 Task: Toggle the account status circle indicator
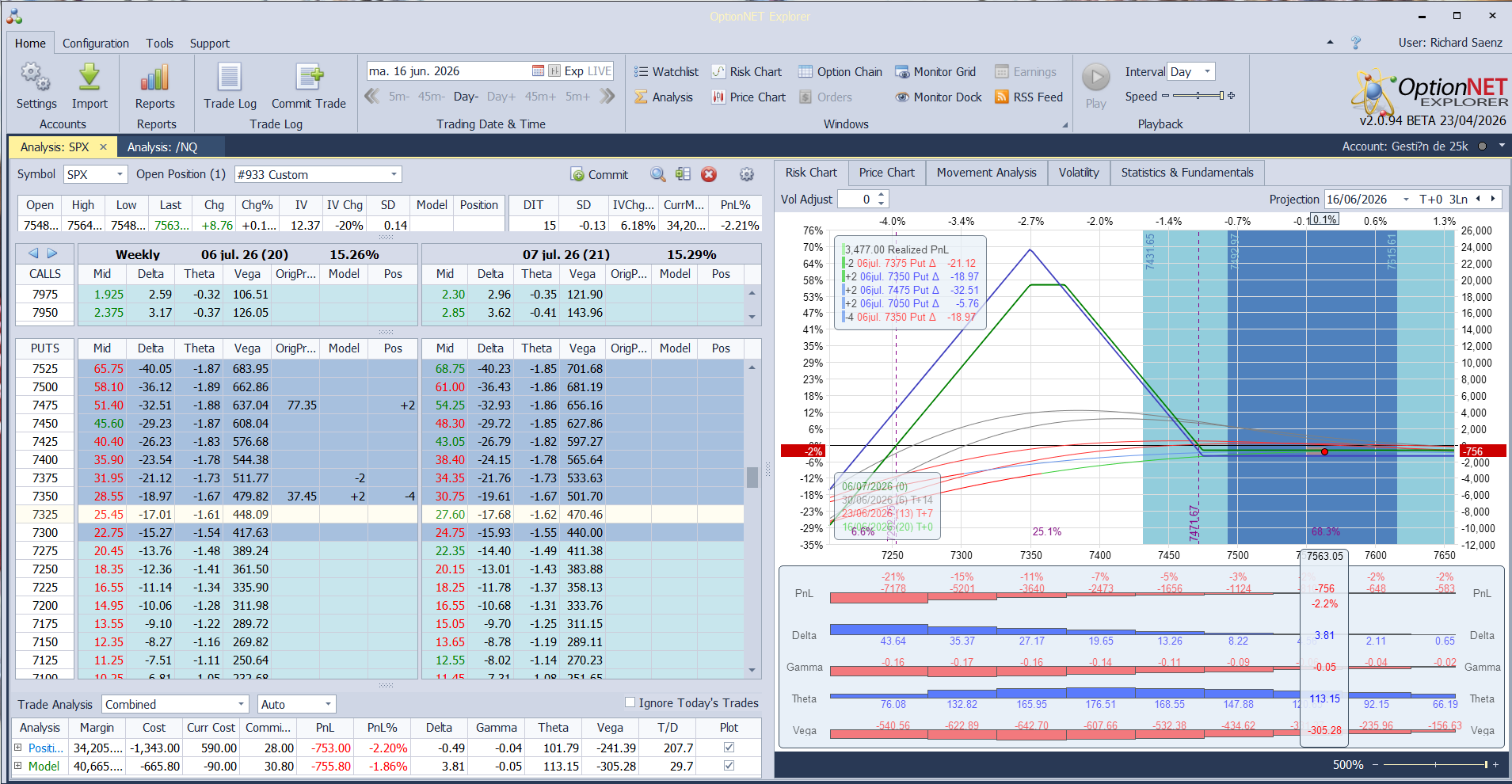coord(1482,146)
